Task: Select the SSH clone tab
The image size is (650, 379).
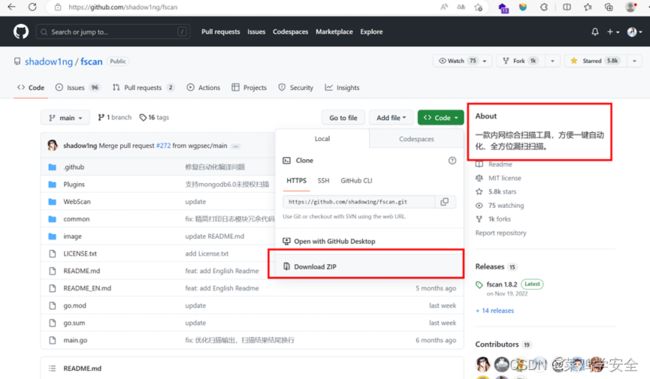Action: point(323,180)
